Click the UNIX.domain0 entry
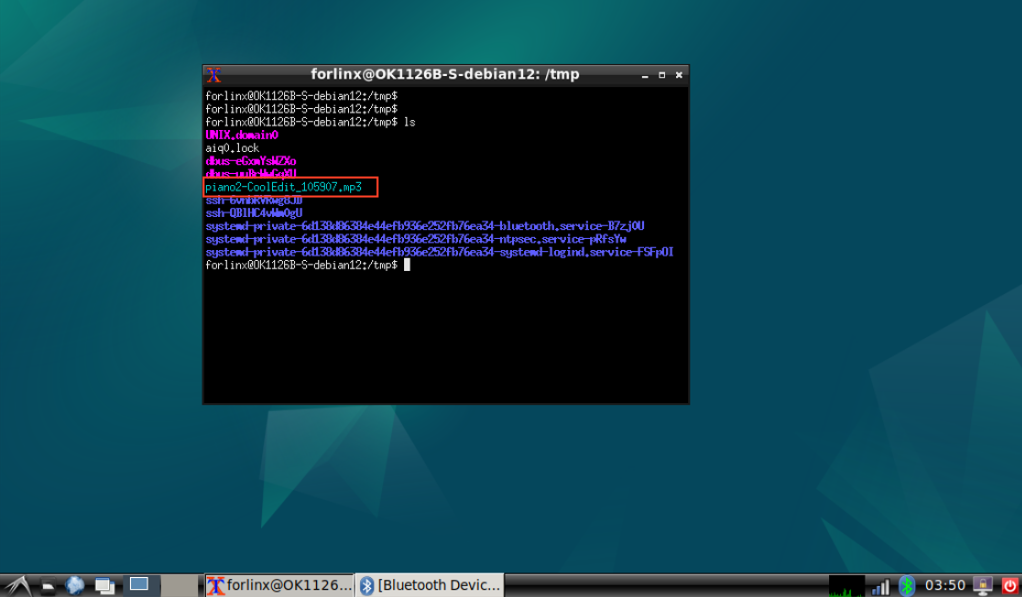The height and width of the screenshot is (597, 1022). point(242,135)
